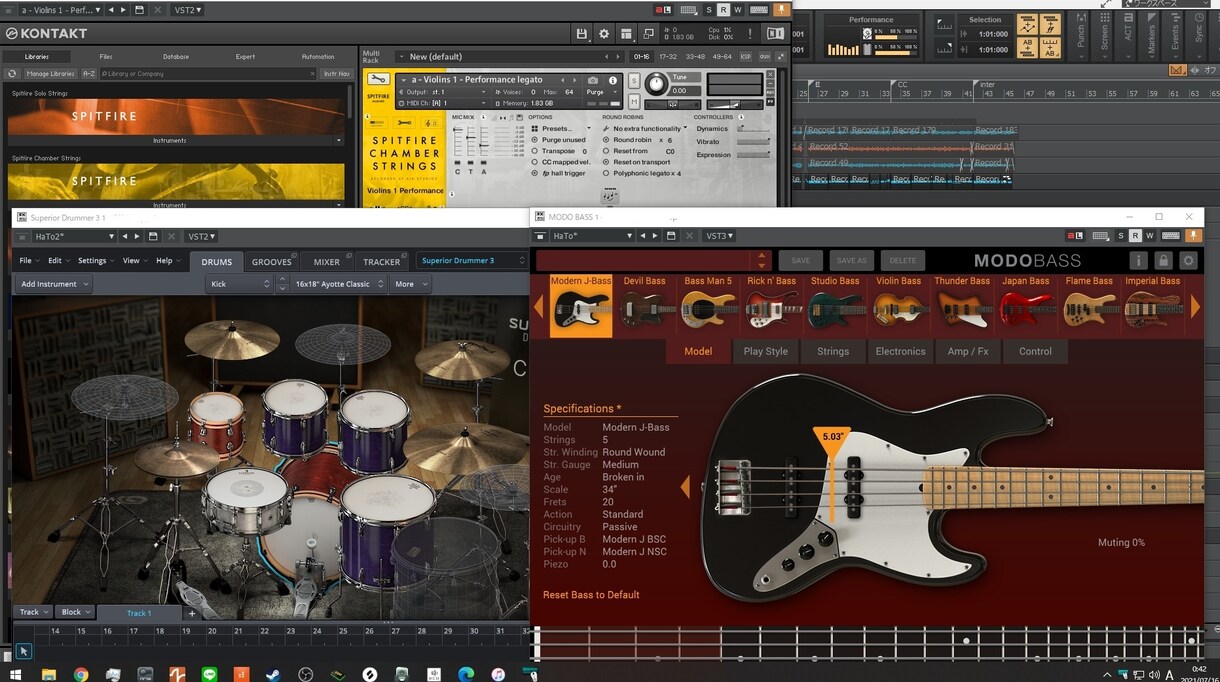This screenshot has height=682, width=1220.
Task: Open Steam from taskbar
Action: 273,674
